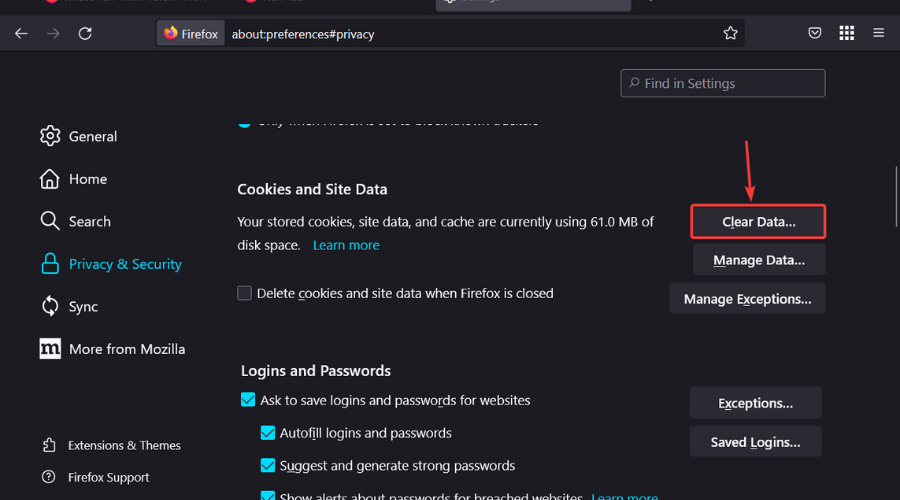Open General settings with gear icon
The width and height of the screenshot is (900, 500).
(x=50, y=136)
